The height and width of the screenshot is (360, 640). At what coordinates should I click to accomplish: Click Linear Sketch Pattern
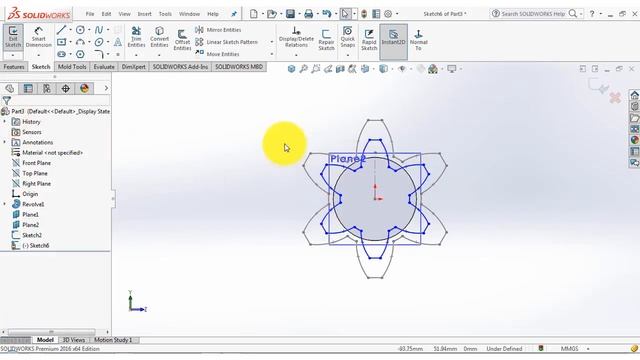pos(227,42)
